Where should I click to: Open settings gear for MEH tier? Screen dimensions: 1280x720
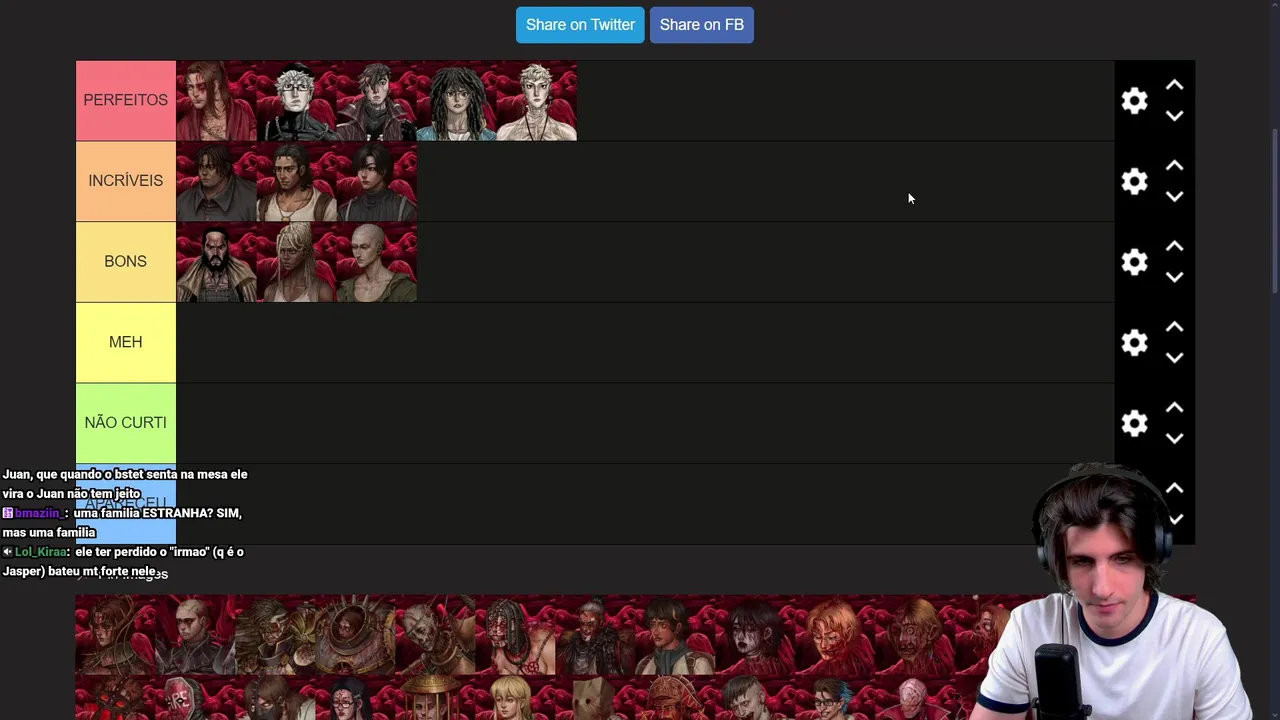(1134, 343)
